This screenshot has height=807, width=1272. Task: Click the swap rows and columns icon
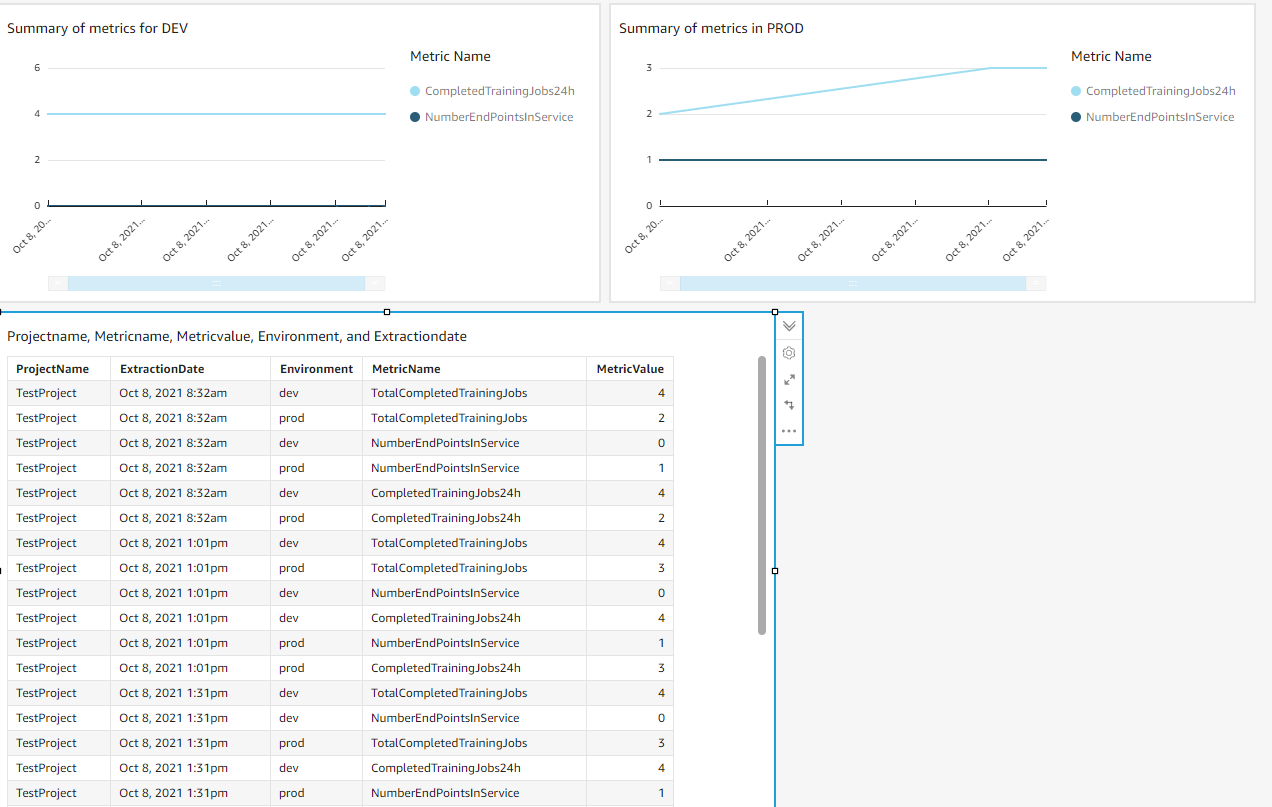[789, 405]
